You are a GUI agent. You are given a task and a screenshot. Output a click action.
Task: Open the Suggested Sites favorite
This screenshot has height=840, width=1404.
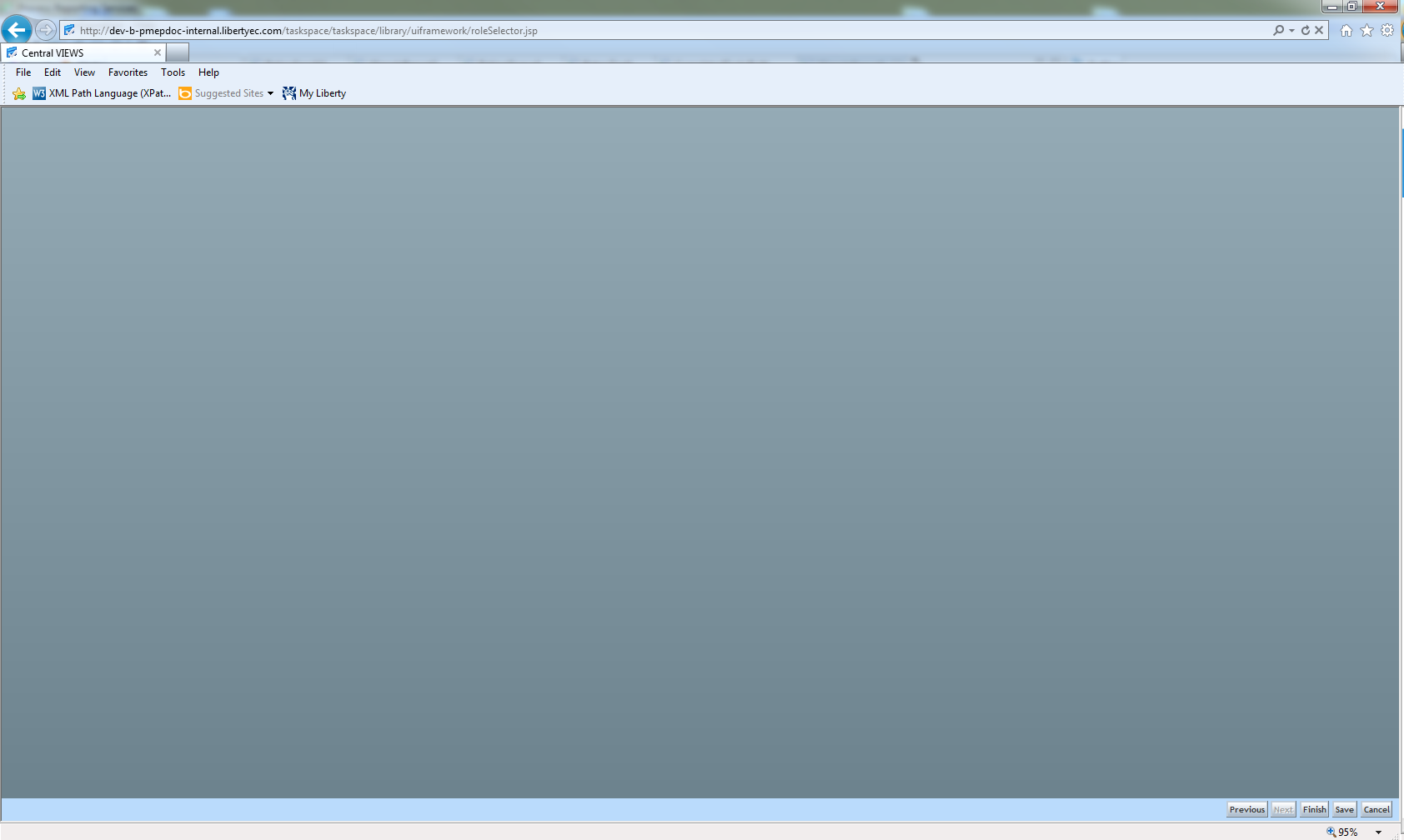(222, 93)
